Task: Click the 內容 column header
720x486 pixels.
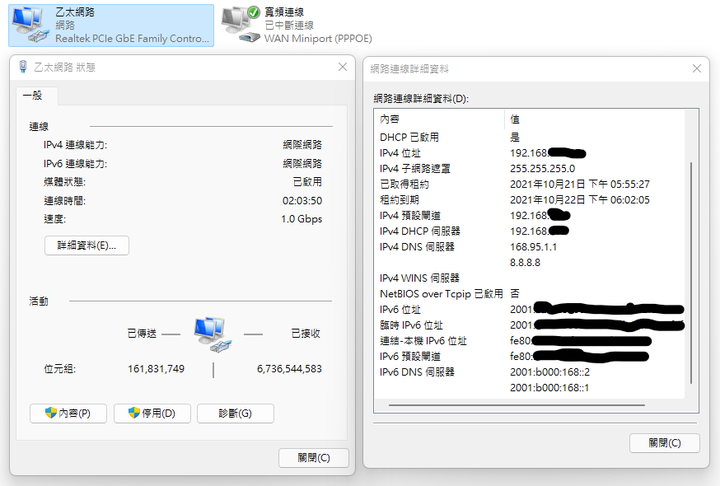Action: [x=440, y=119]
